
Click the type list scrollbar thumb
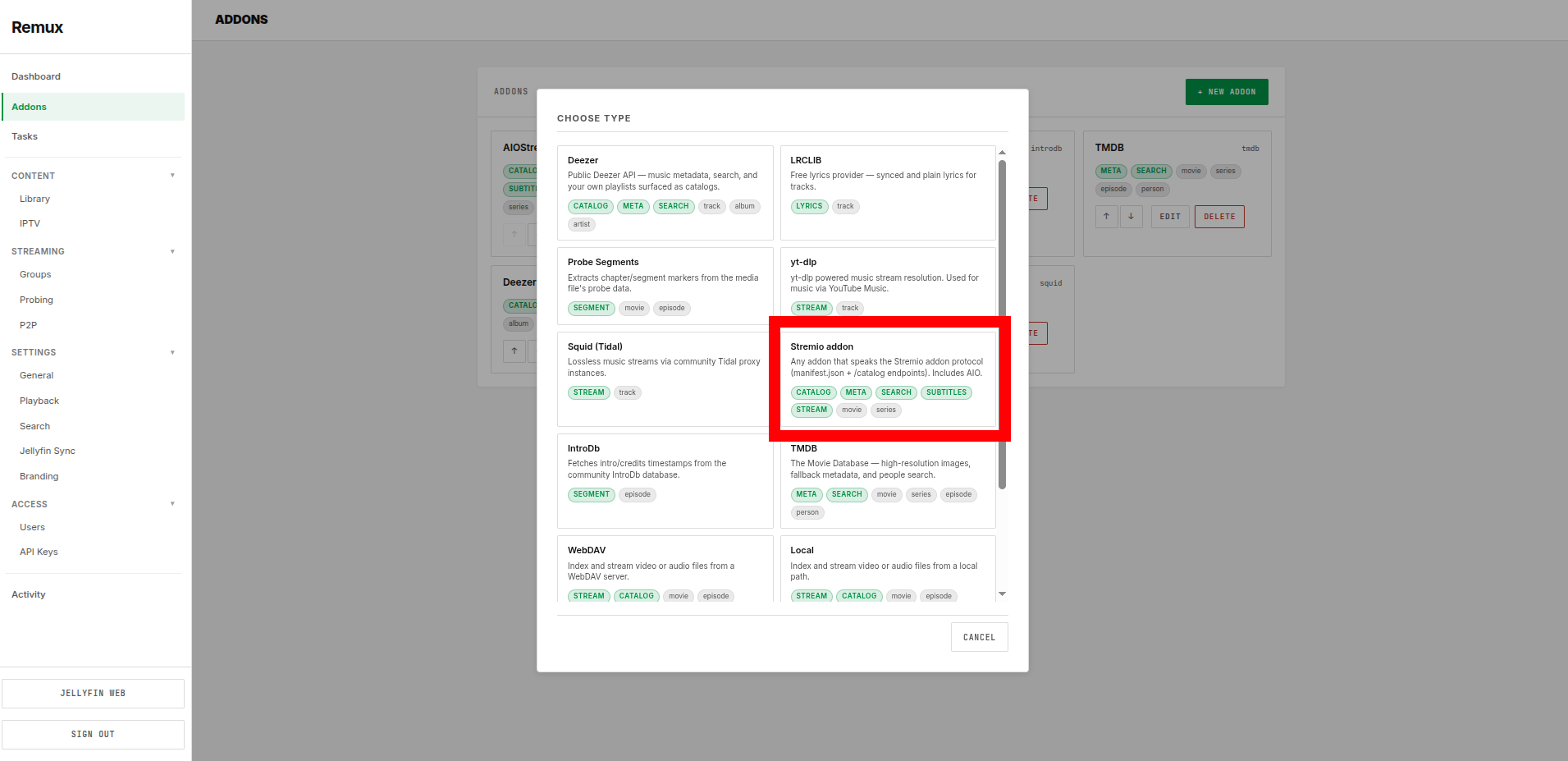tap(1002, 324)
